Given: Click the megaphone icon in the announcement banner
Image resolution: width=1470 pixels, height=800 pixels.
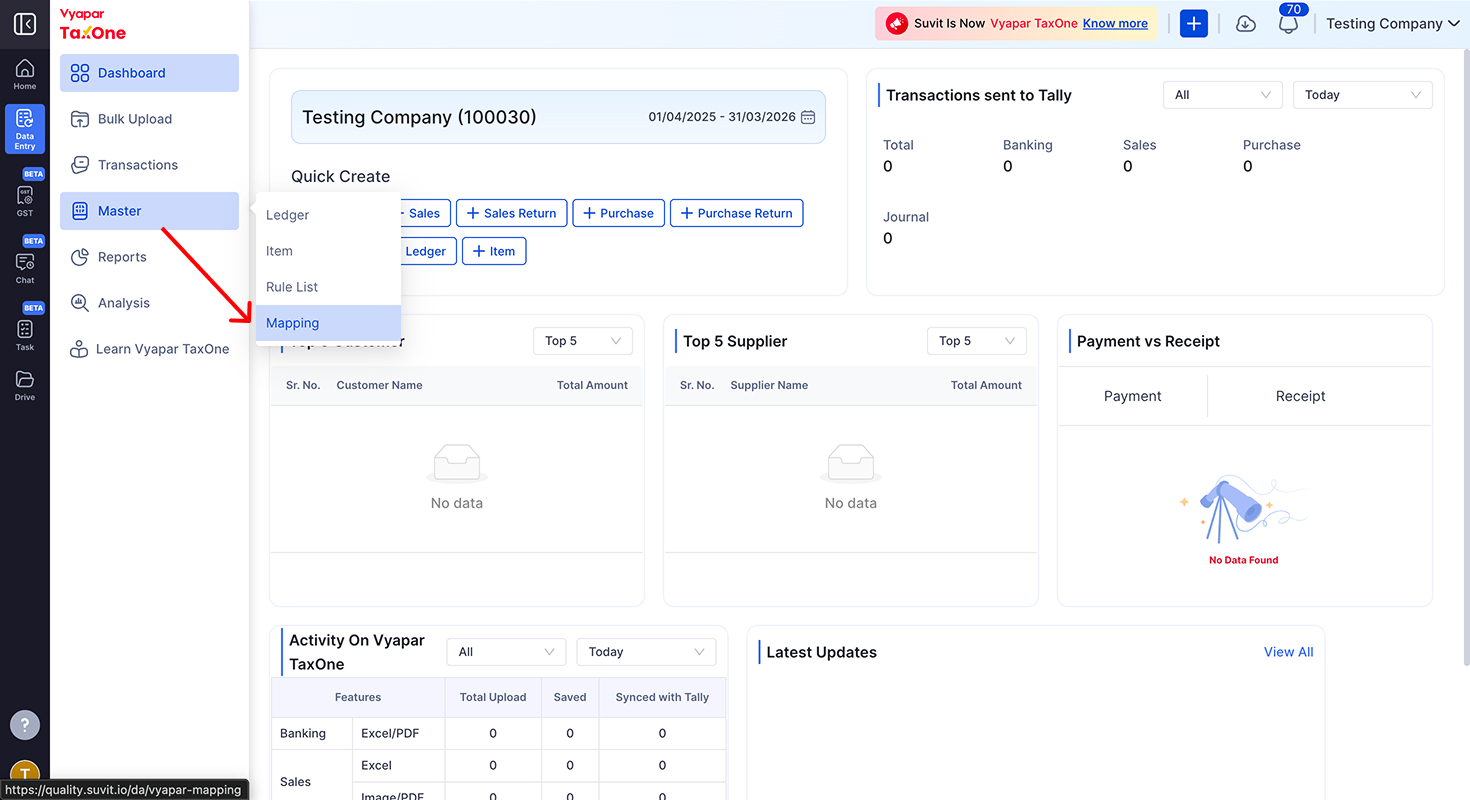Looking at the screenshot, I should (896, 23).
